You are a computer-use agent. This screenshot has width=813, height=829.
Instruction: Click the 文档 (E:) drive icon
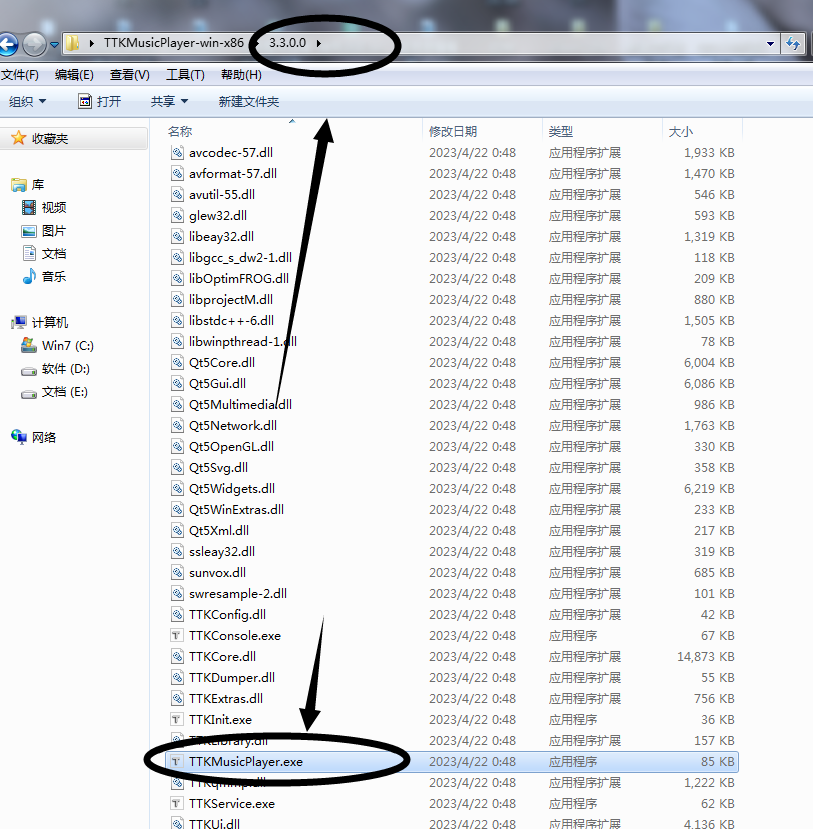click(29, 393)
